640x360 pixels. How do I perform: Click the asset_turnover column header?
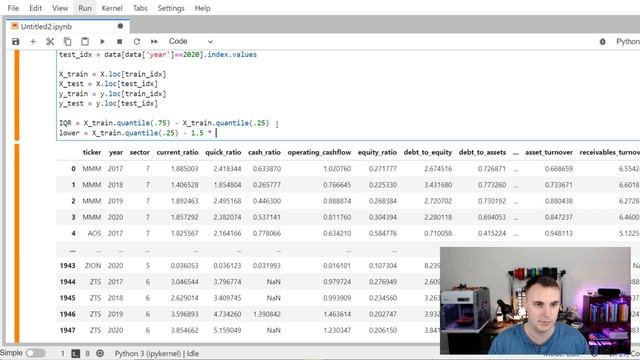pos(549,152)
